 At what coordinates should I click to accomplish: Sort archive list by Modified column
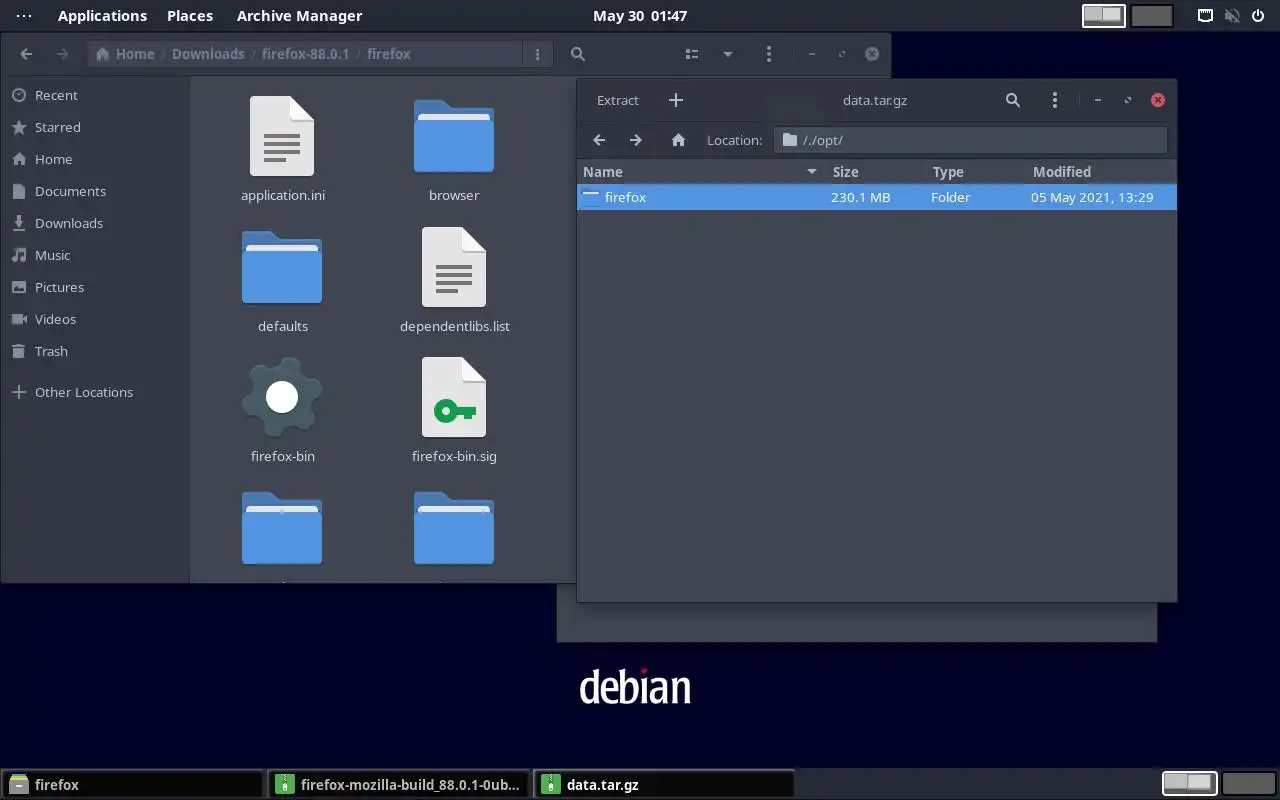[x=1101, y=172]
